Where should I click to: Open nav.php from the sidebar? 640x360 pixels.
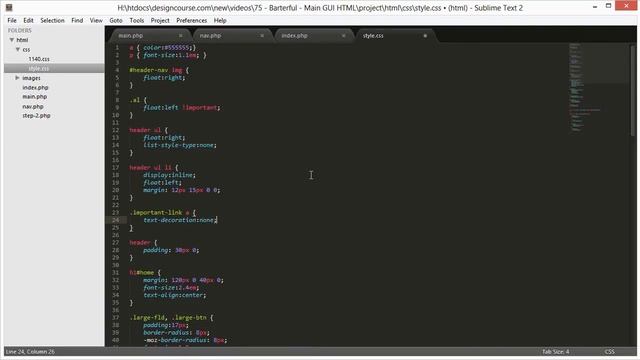tap(33, 107)
